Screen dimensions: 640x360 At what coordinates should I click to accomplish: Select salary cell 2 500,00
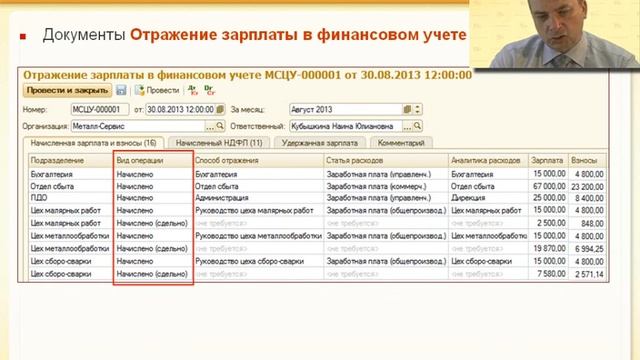coord(549,223)
